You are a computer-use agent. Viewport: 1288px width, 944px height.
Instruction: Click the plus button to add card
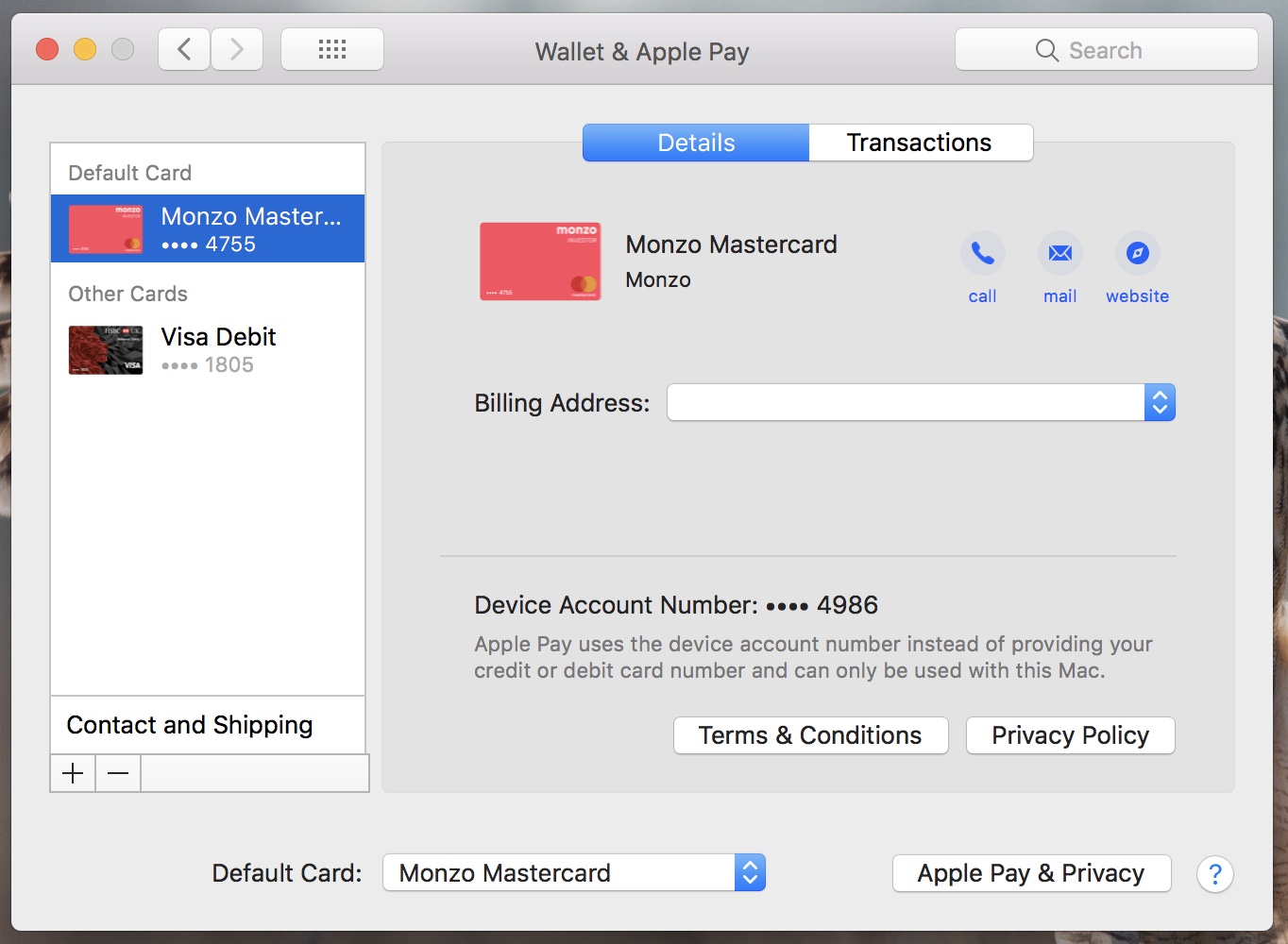pyautogui.click(x=73, y=773)
